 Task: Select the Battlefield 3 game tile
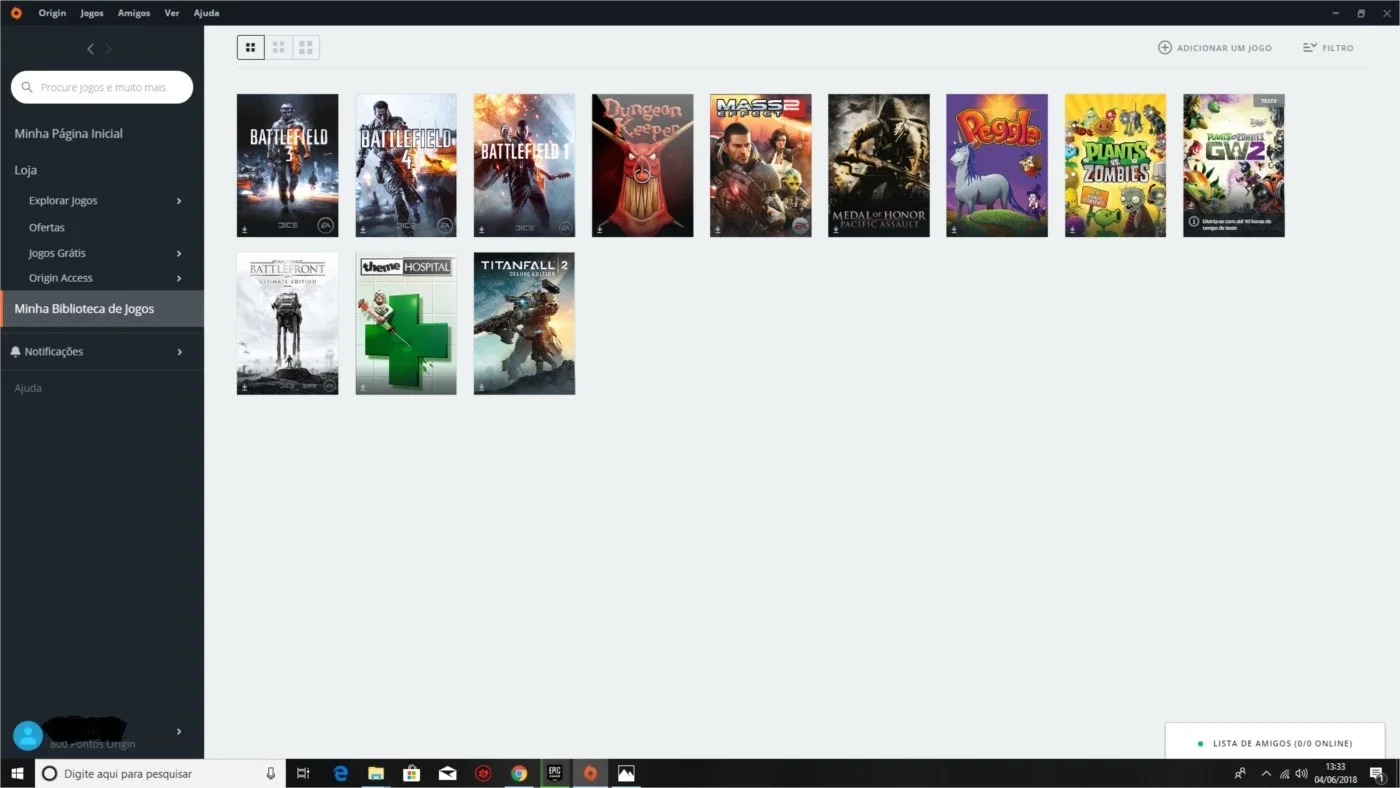point(288,165)
